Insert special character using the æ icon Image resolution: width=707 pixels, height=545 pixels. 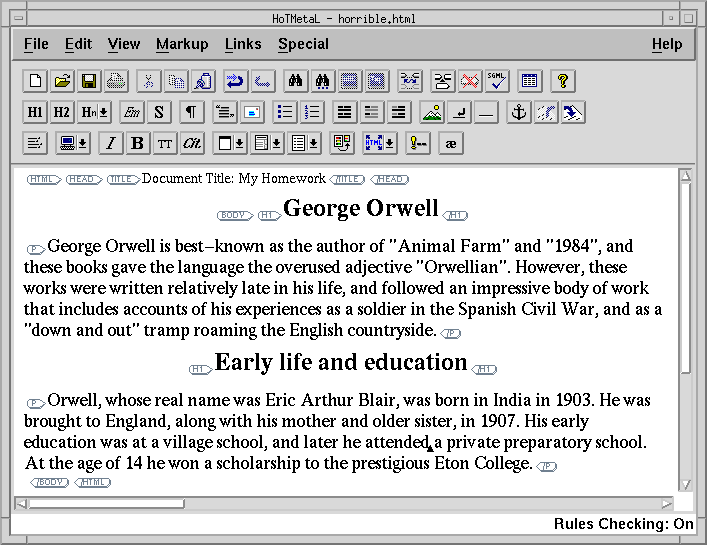tap(451, 143)
